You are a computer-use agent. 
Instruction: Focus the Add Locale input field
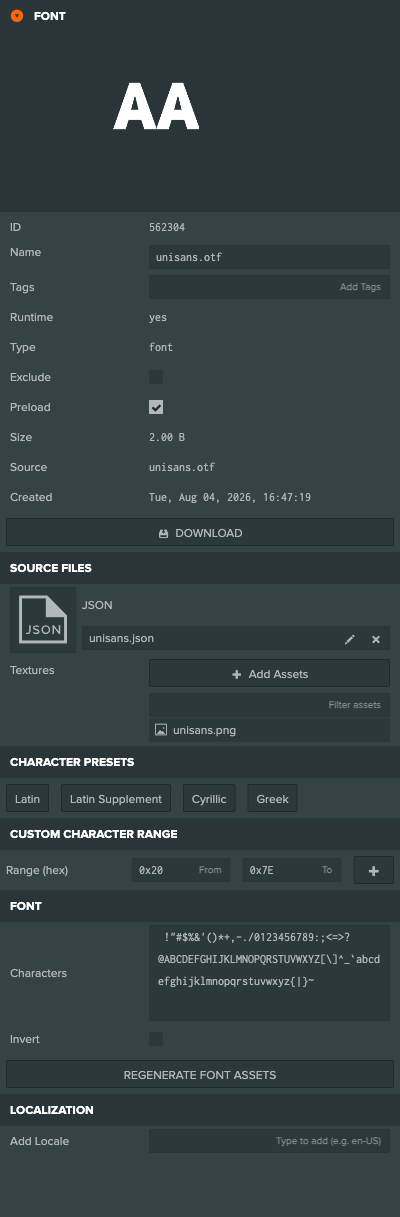(x=269, y=1141)
